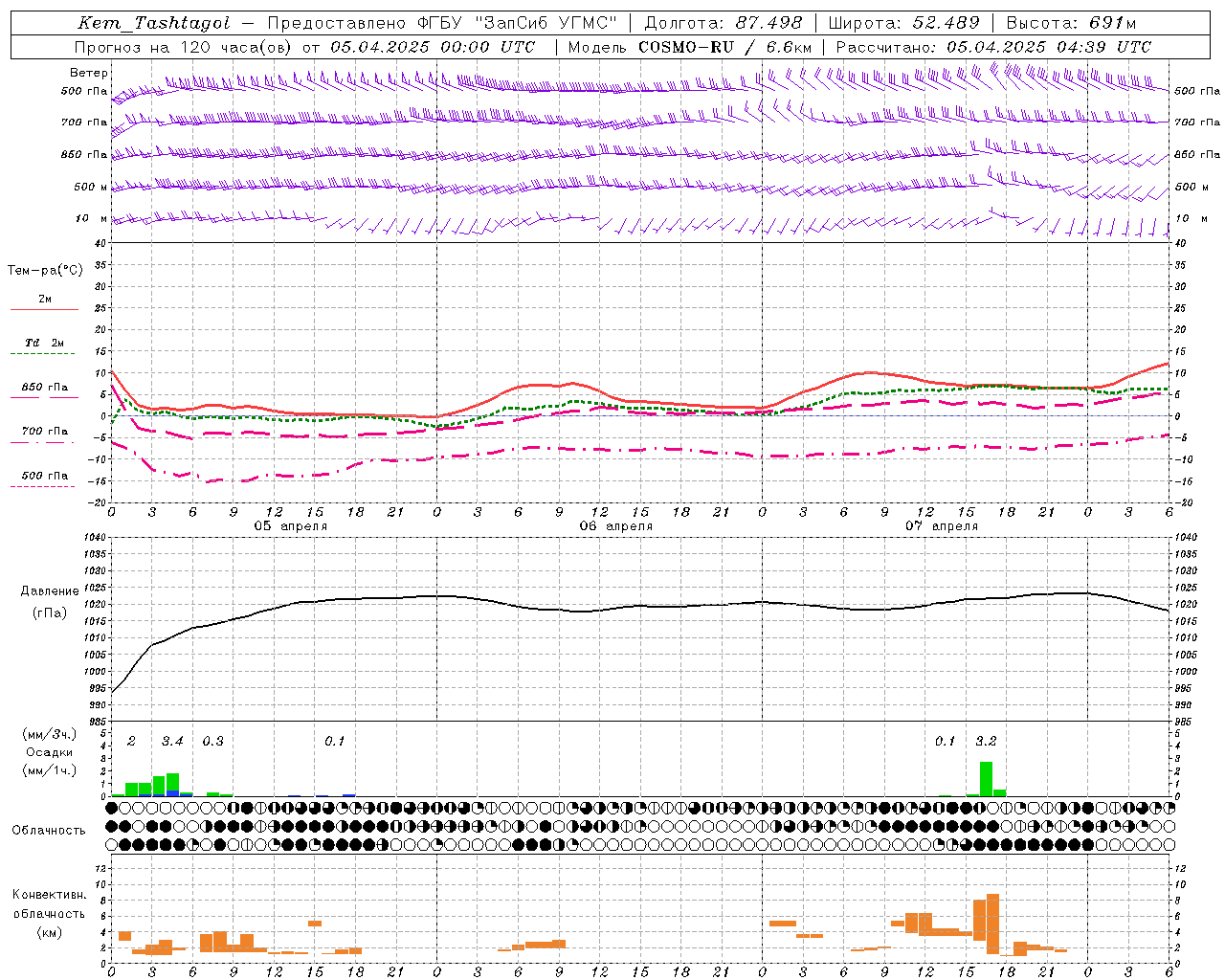Click the '3.2' precipitation total value
Image resolution: width=1225 pixels, height=980 pixels.
click(986, 742)
